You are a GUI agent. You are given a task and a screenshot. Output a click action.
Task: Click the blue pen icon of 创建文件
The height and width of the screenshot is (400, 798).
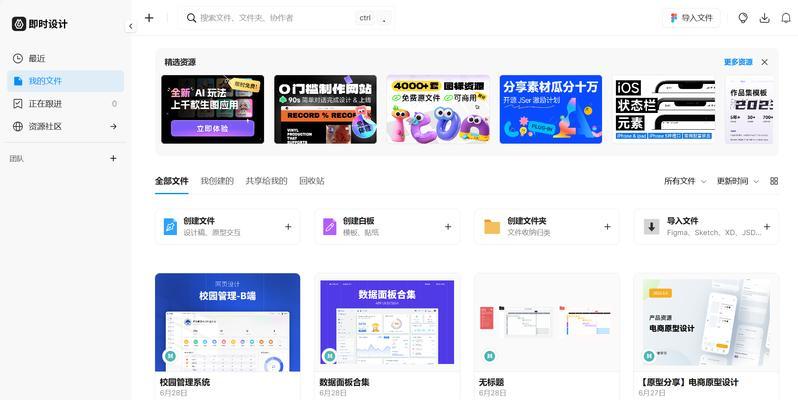click(170, 226)
